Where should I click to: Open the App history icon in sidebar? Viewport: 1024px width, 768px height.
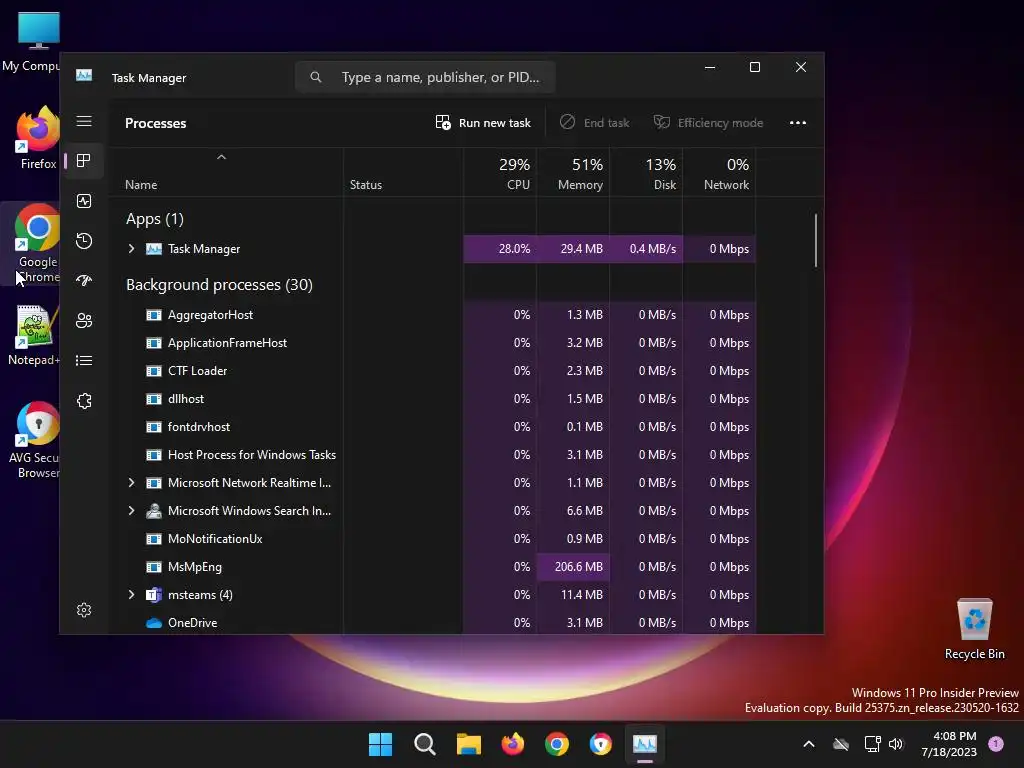84,241
